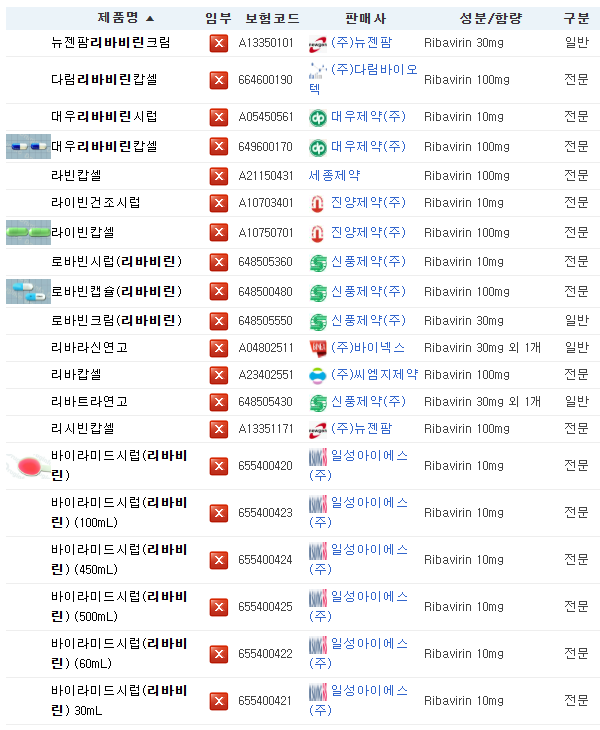Click red X icon for 리시빈캅셀
600x730 pixels.
[x=218, y=429]
